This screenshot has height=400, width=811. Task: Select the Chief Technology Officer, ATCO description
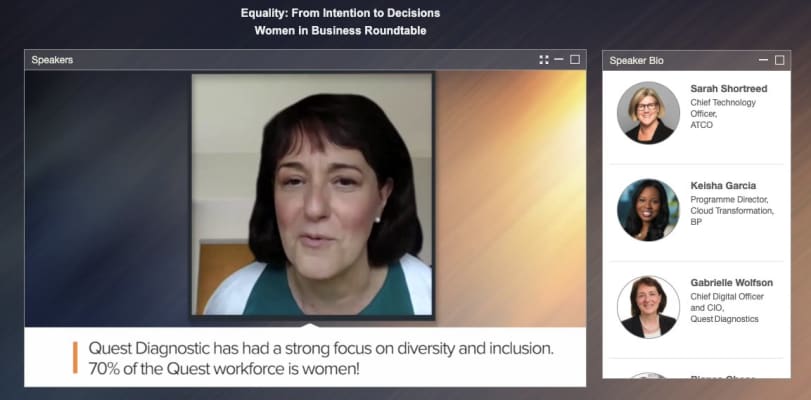723,113
